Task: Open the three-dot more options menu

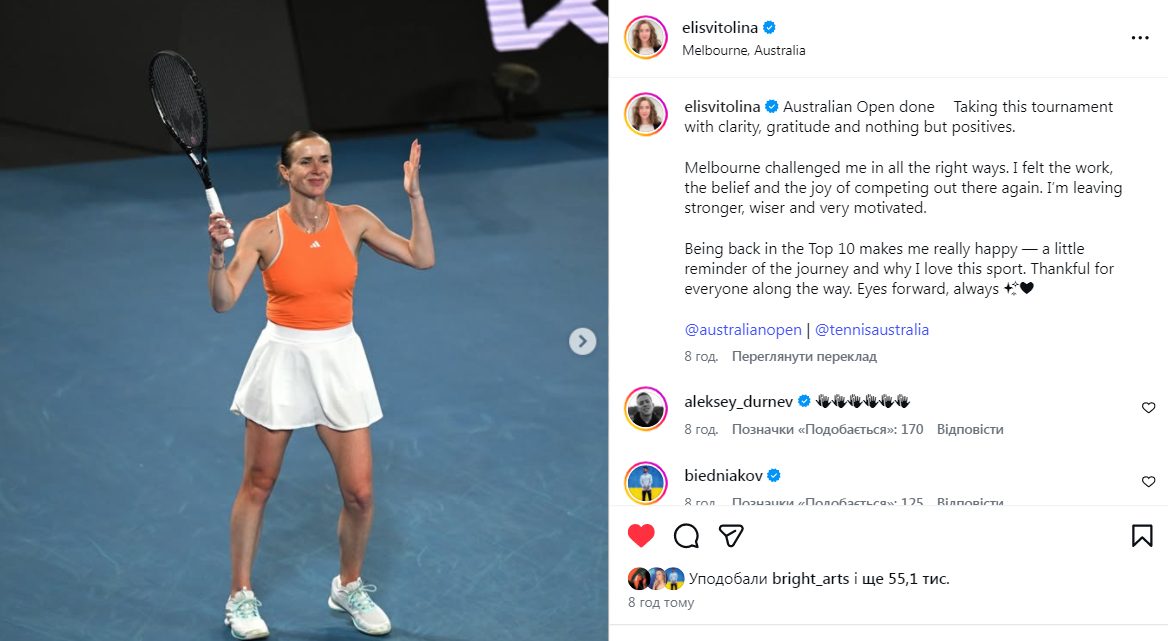Action: 1140,37
